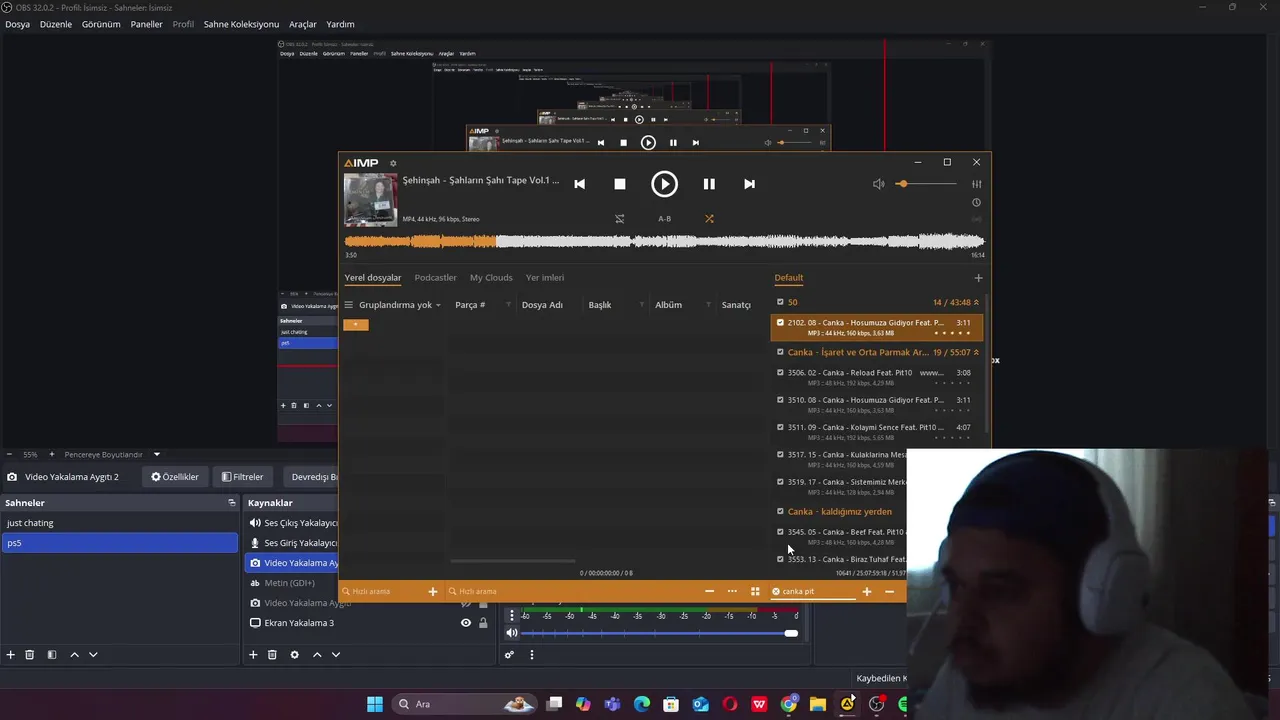Click the library minus remove button
Screen dimensions: 1280x720
(x=709, y=591)
